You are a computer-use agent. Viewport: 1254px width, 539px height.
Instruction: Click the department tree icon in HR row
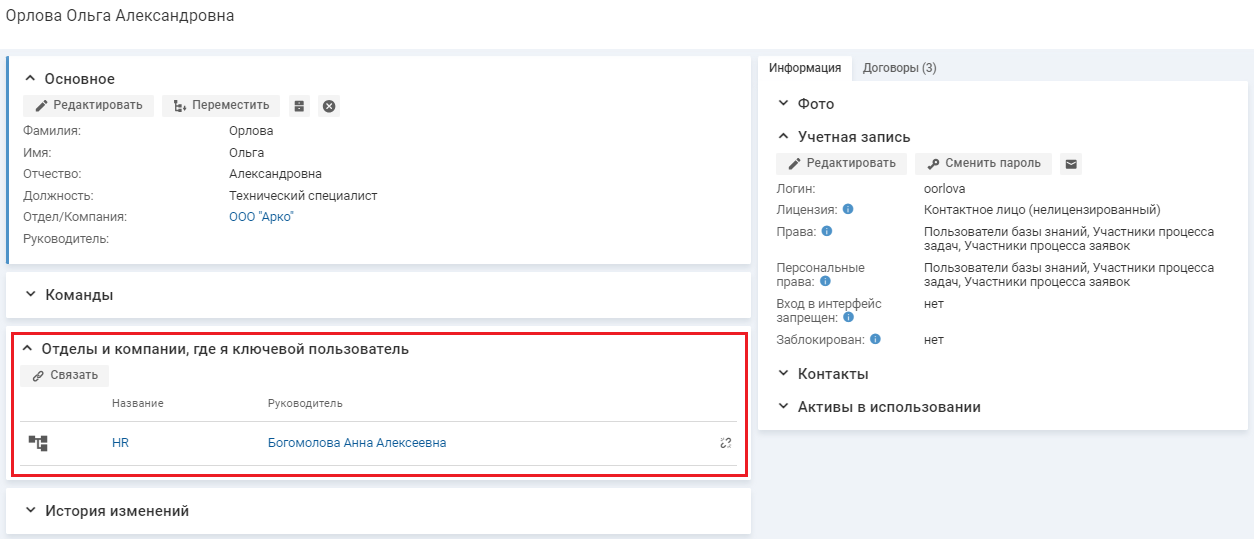[x=38, y=443]
